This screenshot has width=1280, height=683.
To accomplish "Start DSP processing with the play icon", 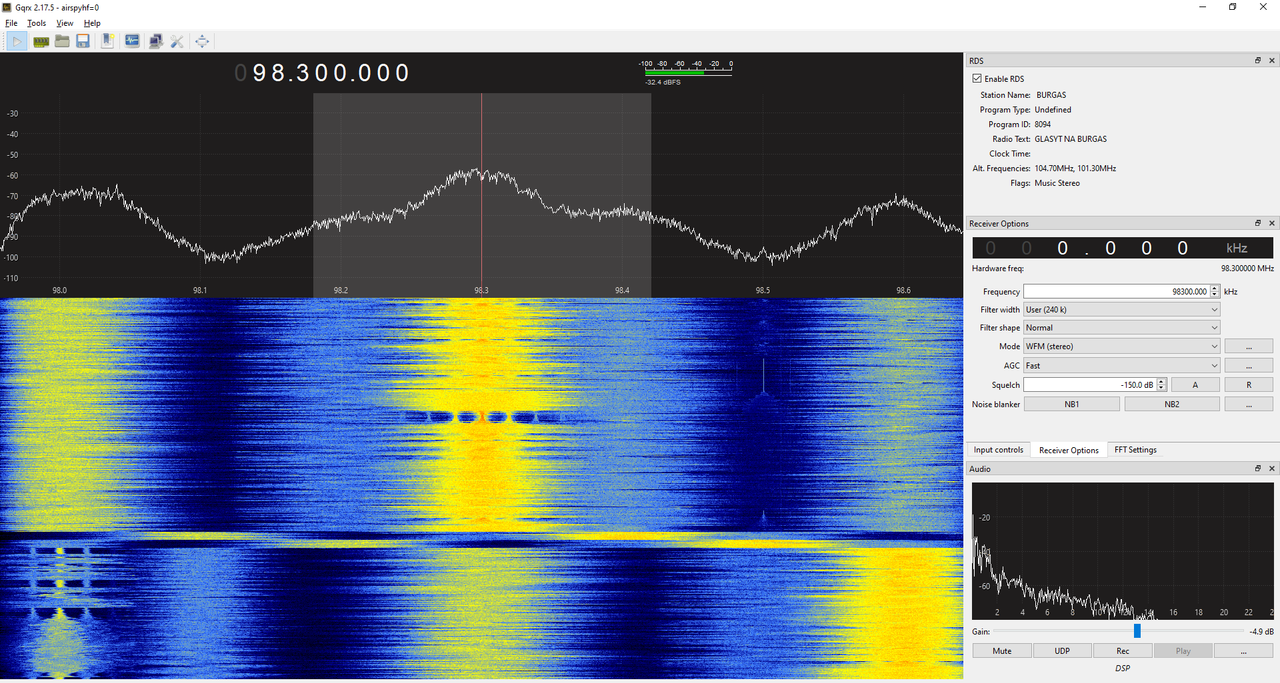I will point(18,41).
